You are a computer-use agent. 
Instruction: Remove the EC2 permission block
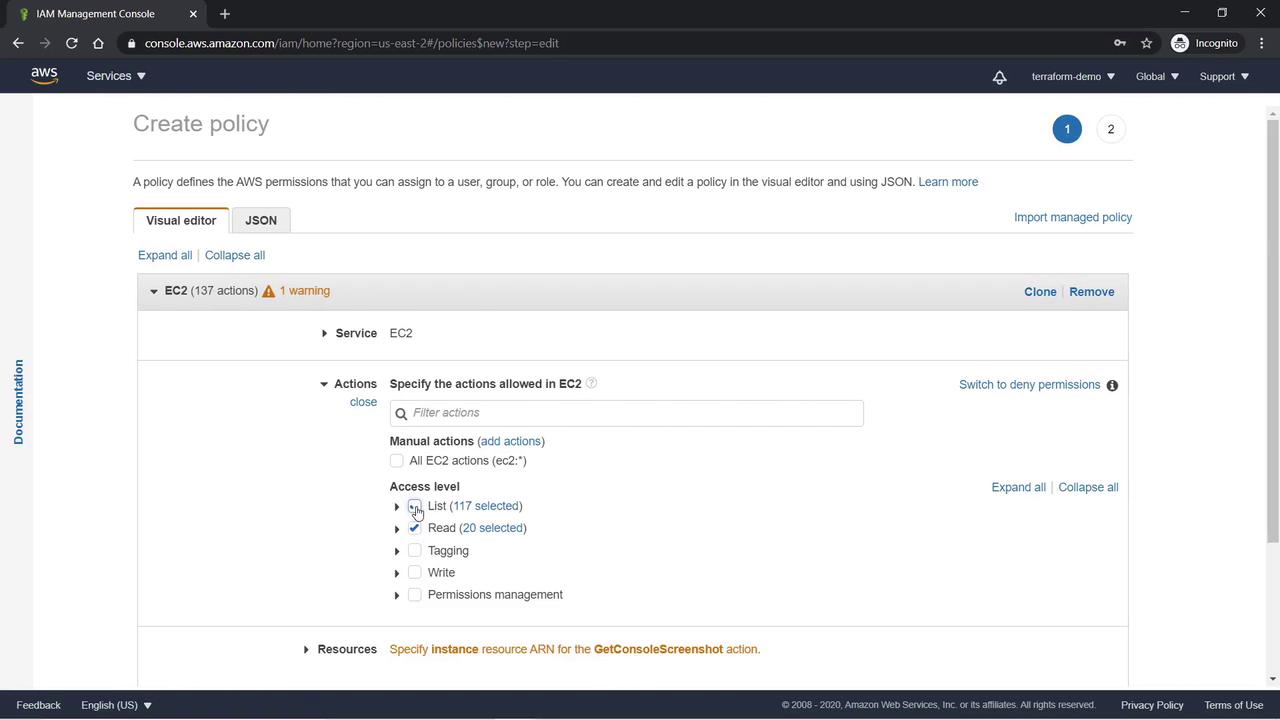[1091, 292]
